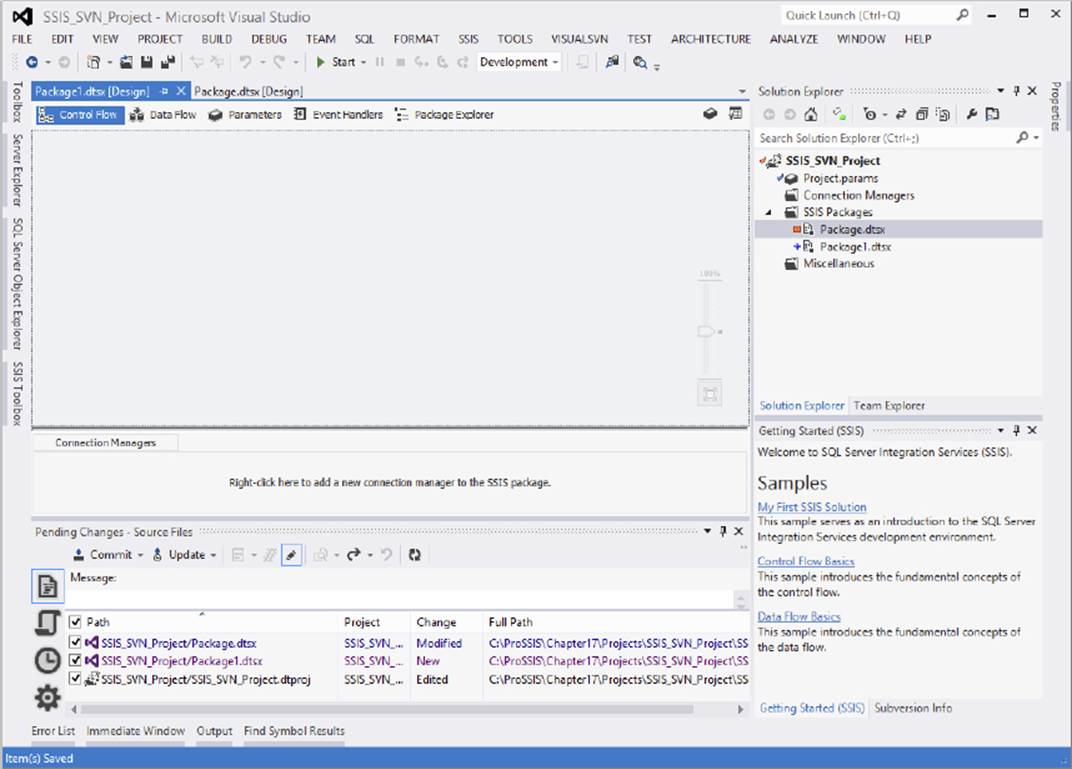
Task: Open the ARCHITECTURE menu
Action: tap(710, 39)
